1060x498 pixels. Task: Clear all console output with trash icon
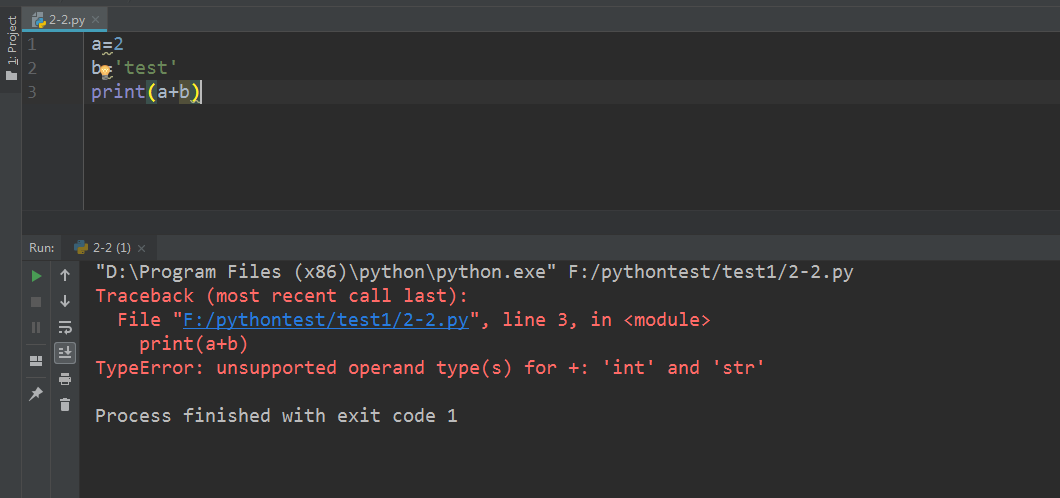[65, 405]
